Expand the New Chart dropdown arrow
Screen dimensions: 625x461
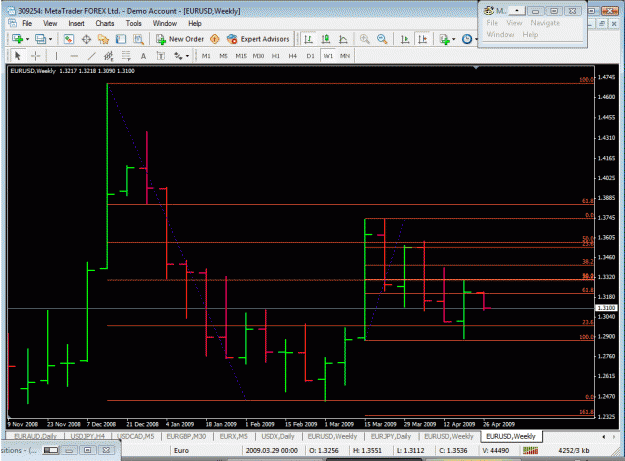tap(27, 39)
